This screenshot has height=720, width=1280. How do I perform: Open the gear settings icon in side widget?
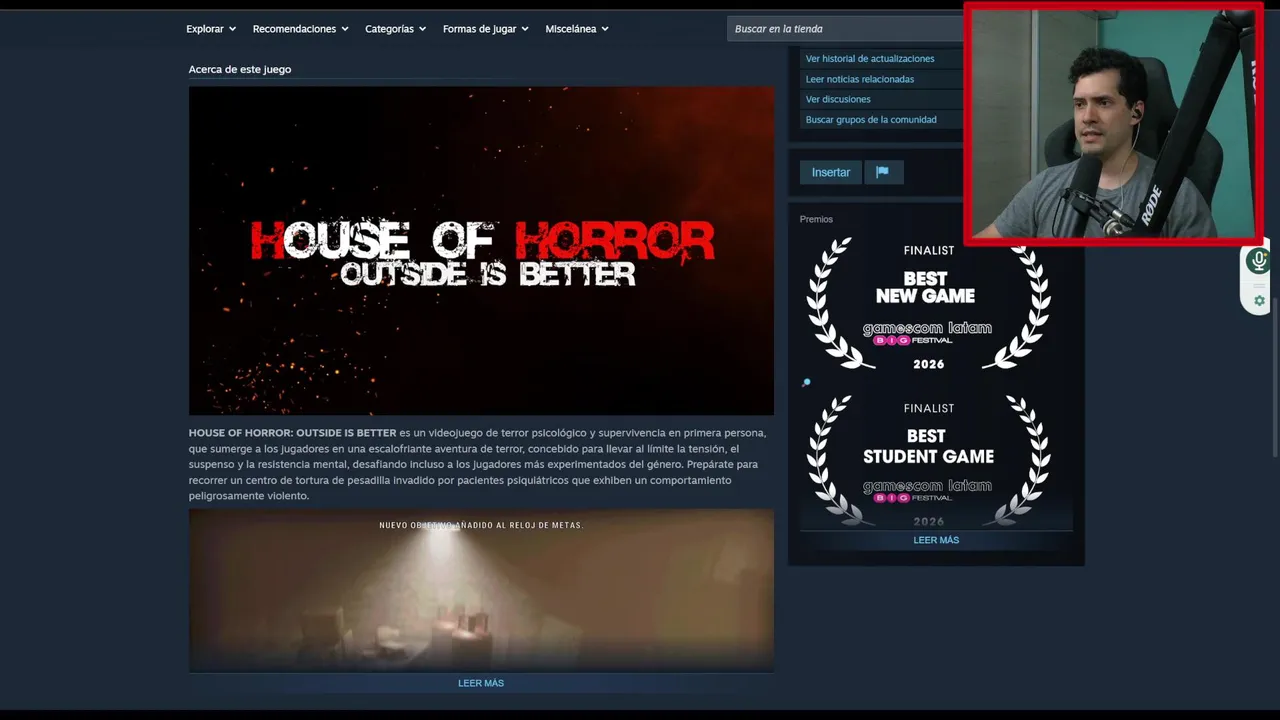(x=1259, y=301)
